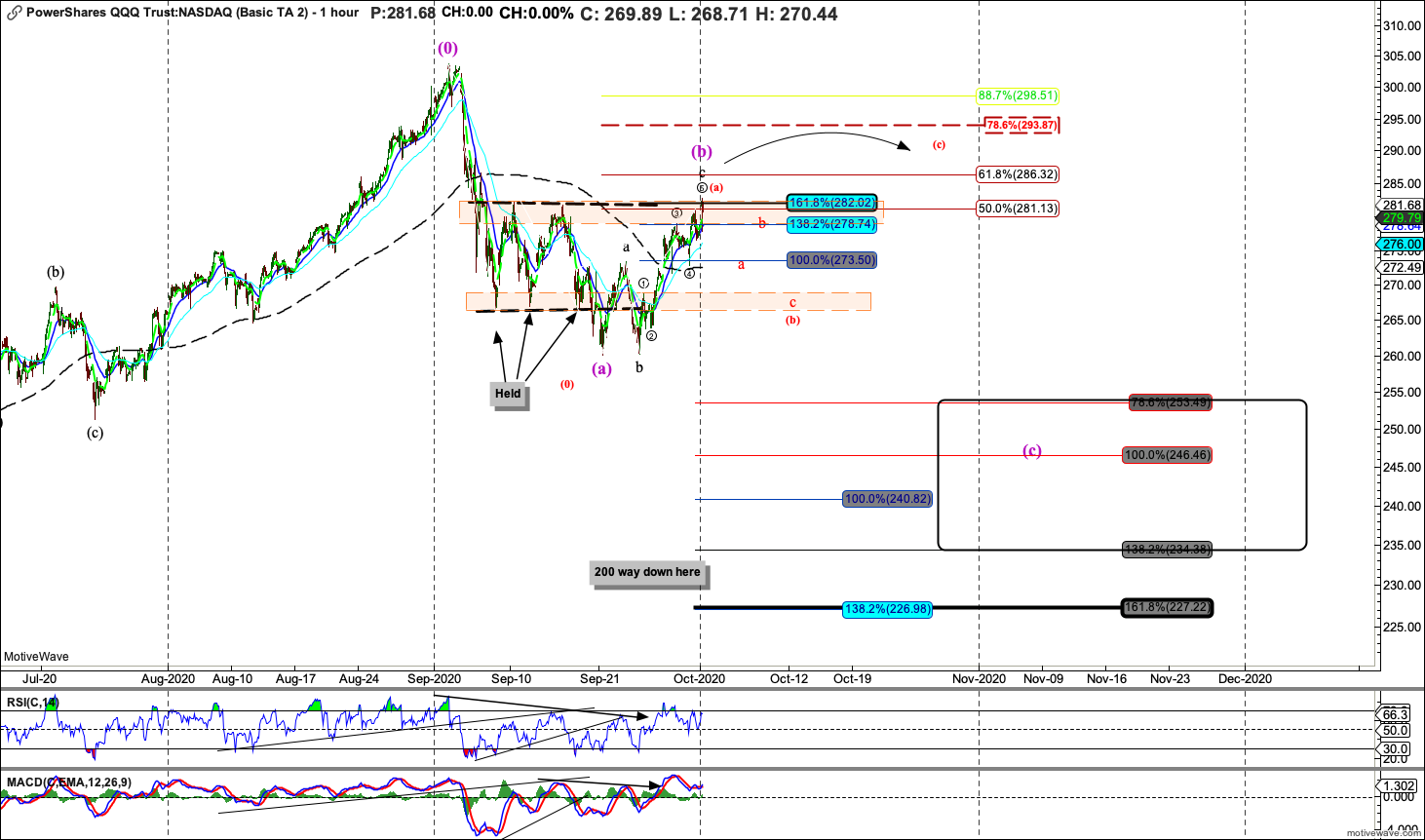
Task: Select the magenta (0) wave label at peak
Action: (447, 48)
